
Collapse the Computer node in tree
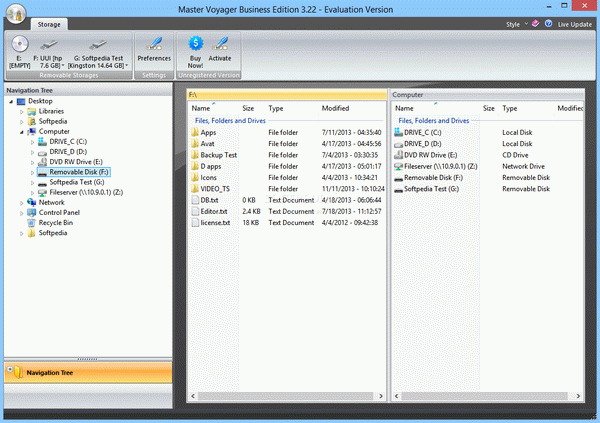click(21, 131)
